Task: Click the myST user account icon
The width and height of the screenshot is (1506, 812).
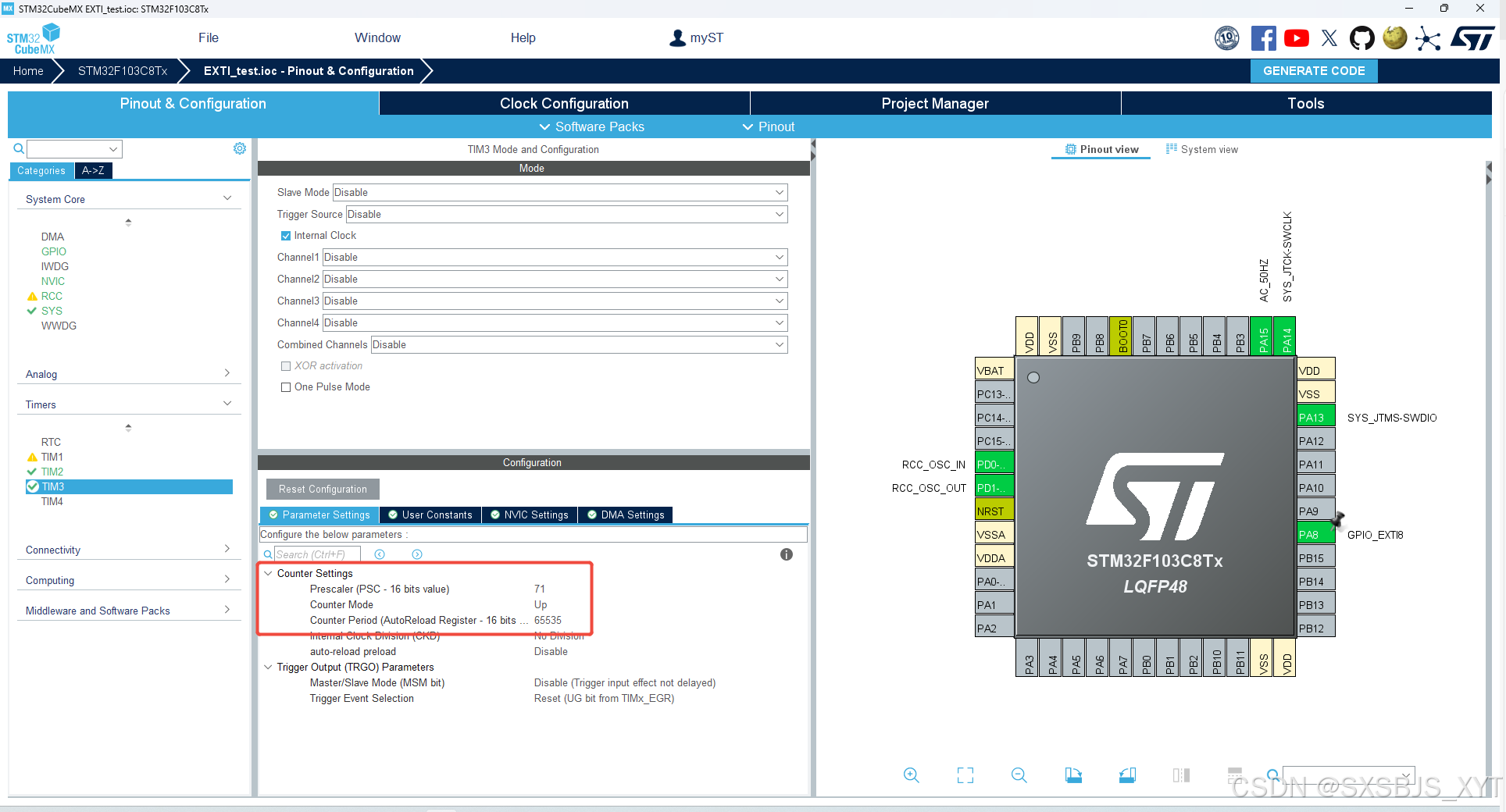Action: (x=677, y=37)
